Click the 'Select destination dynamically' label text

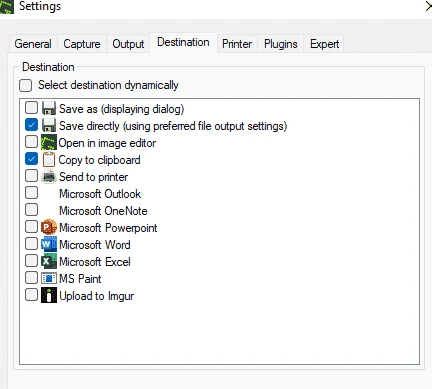108,85
